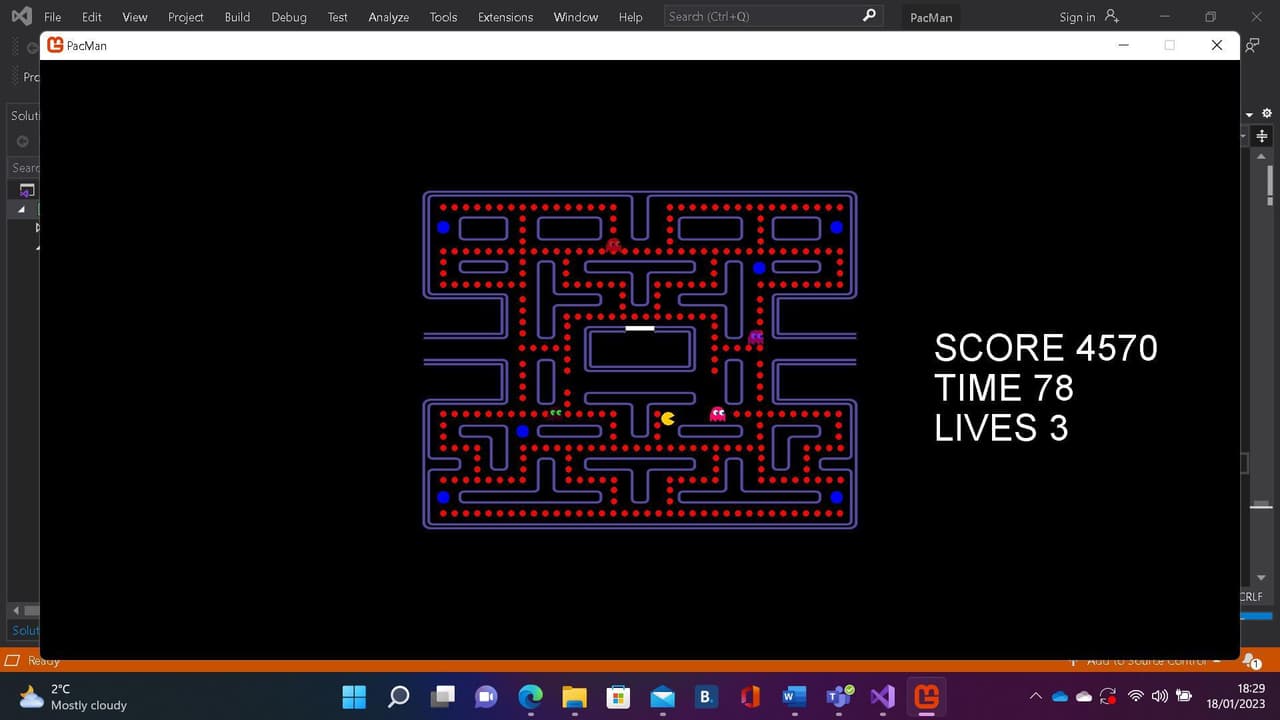
Task: Click the magnifier icon in search box
Action: coord(869,16)
